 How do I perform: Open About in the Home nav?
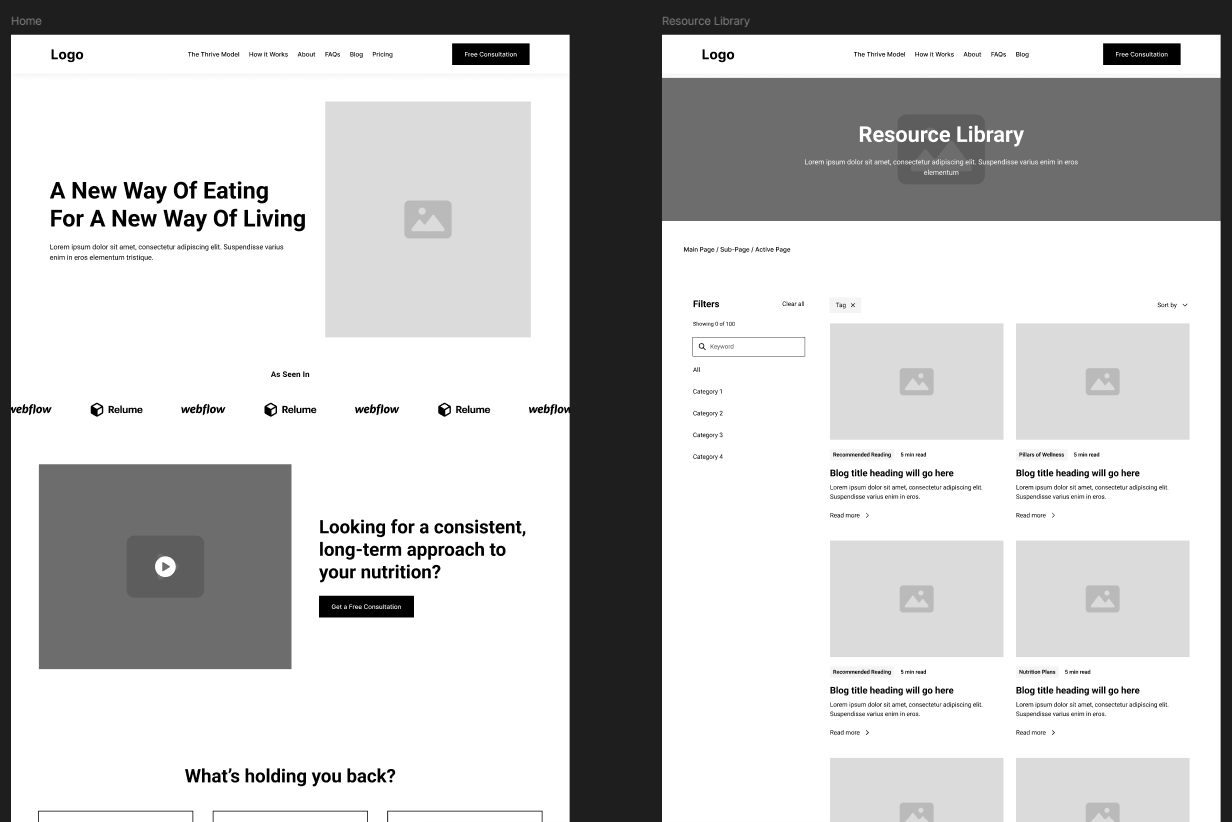(x=306, y=55)
